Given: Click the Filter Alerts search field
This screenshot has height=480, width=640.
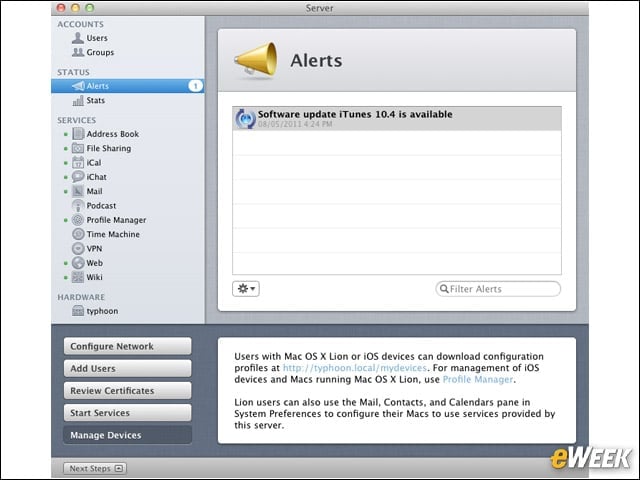Looking at the screenshot, I should point(498,289).
